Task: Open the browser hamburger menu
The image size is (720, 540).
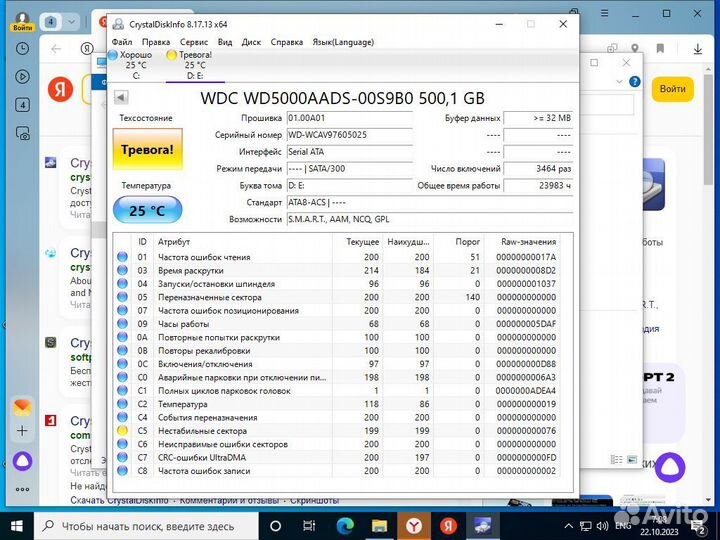Action: (605, 13)
